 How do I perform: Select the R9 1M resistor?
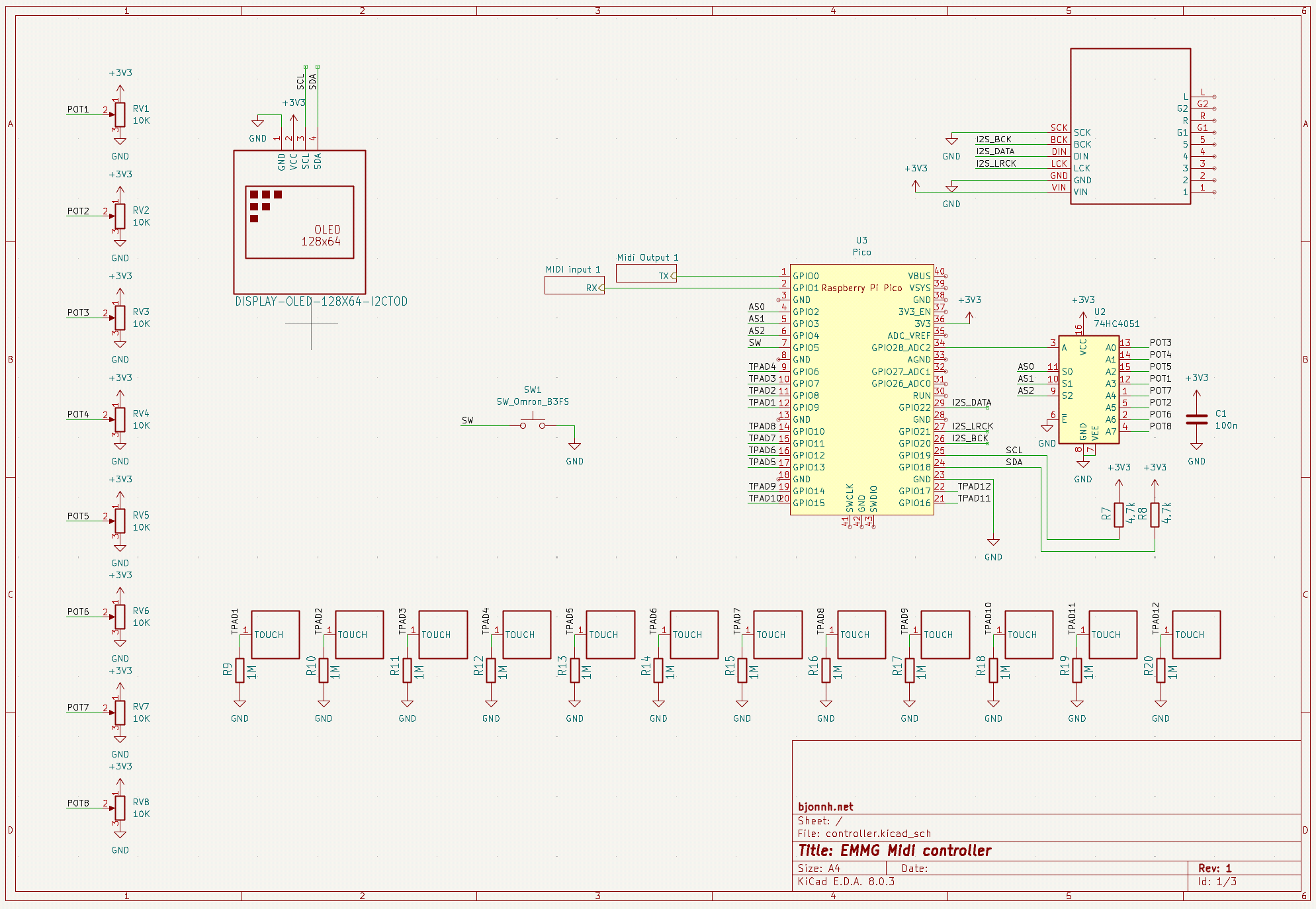240,670
